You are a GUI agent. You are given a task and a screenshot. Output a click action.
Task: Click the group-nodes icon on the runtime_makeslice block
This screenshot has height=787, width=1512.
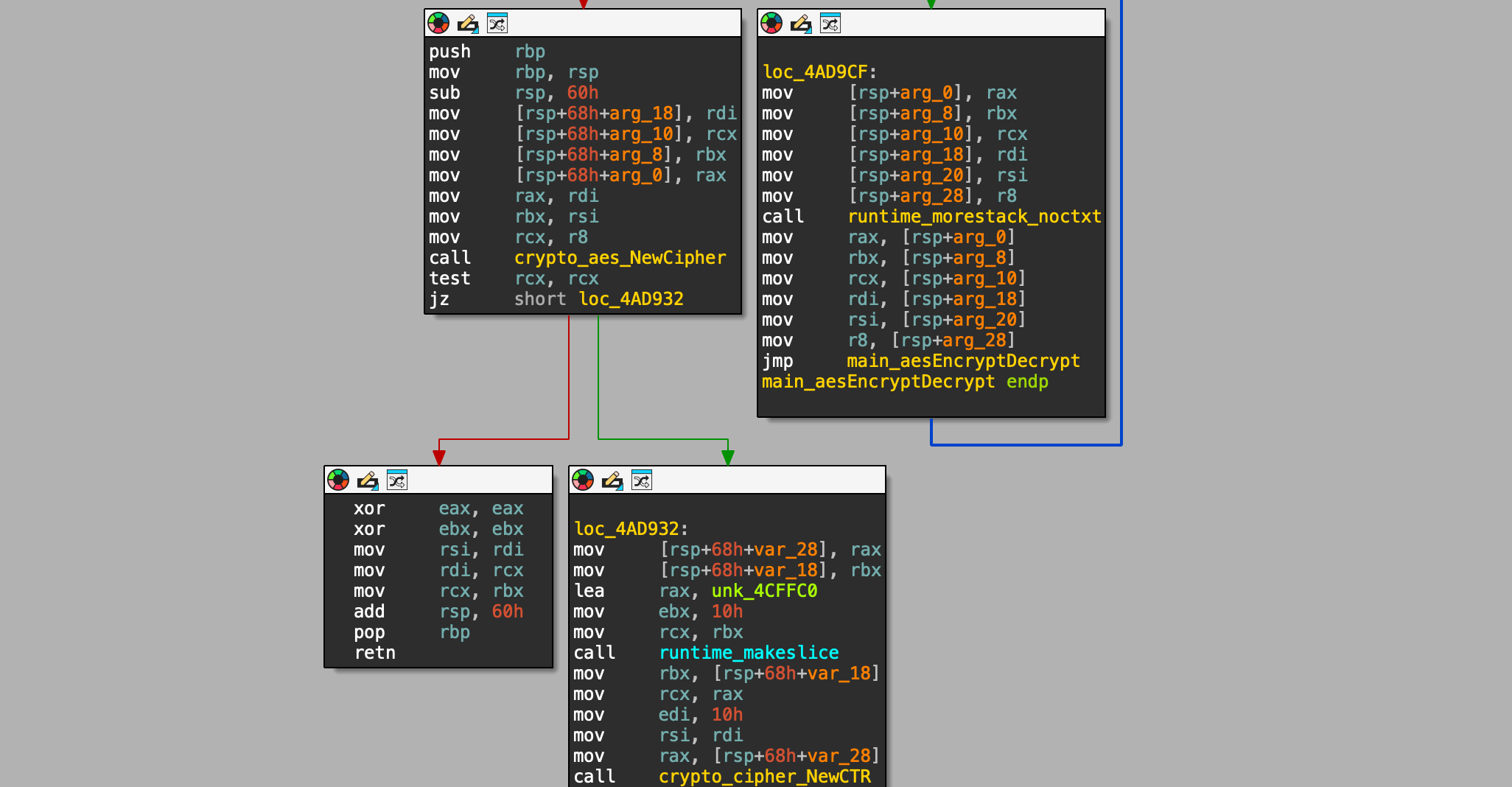tap(642, 480)
